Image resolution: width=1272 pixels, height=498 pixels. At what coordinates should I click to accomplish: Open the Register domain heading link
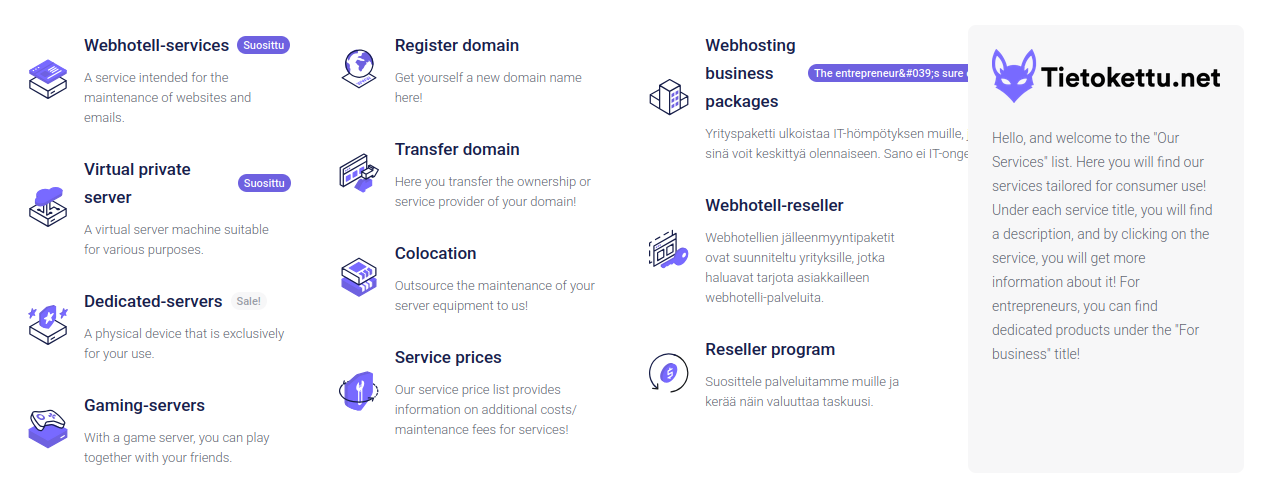(x=456, y=45)
